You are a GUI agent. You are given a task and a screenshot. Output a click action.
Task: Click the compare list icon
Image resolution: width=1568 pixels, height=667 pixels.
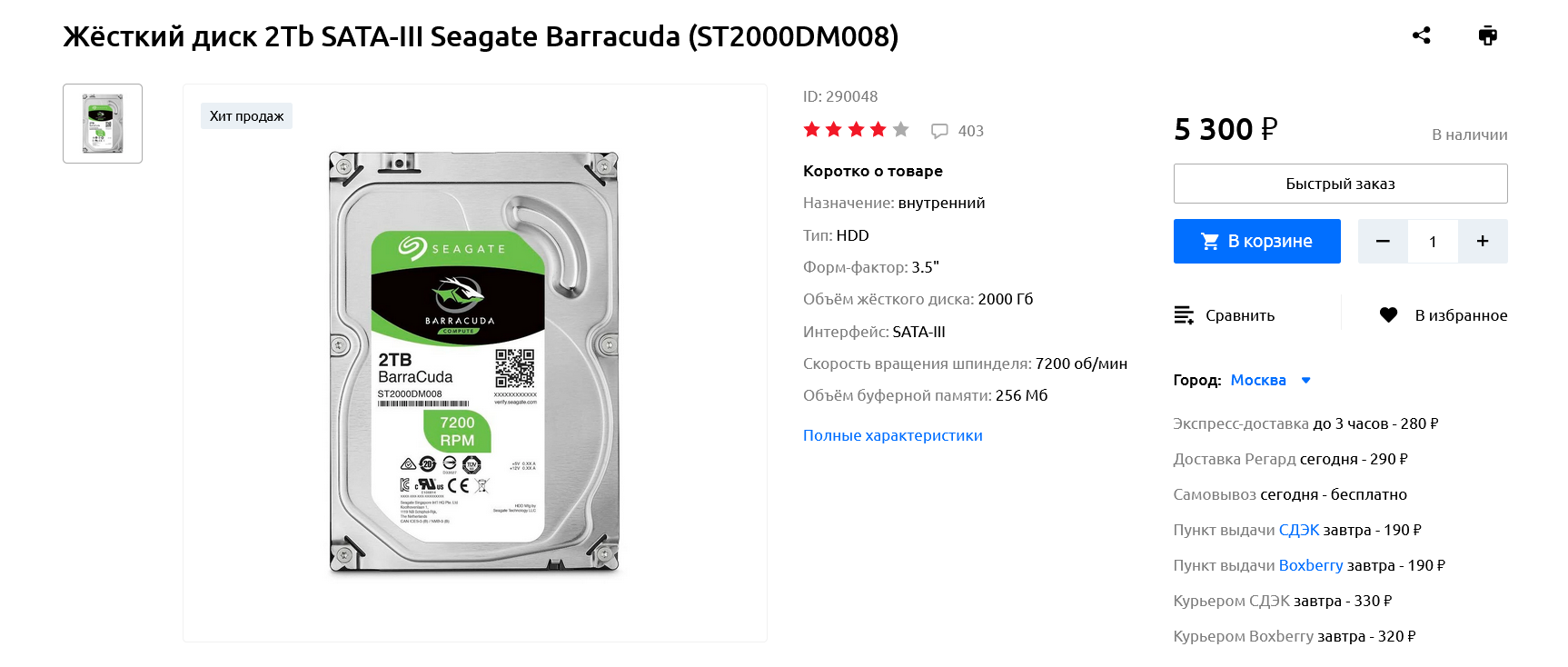1184,315
